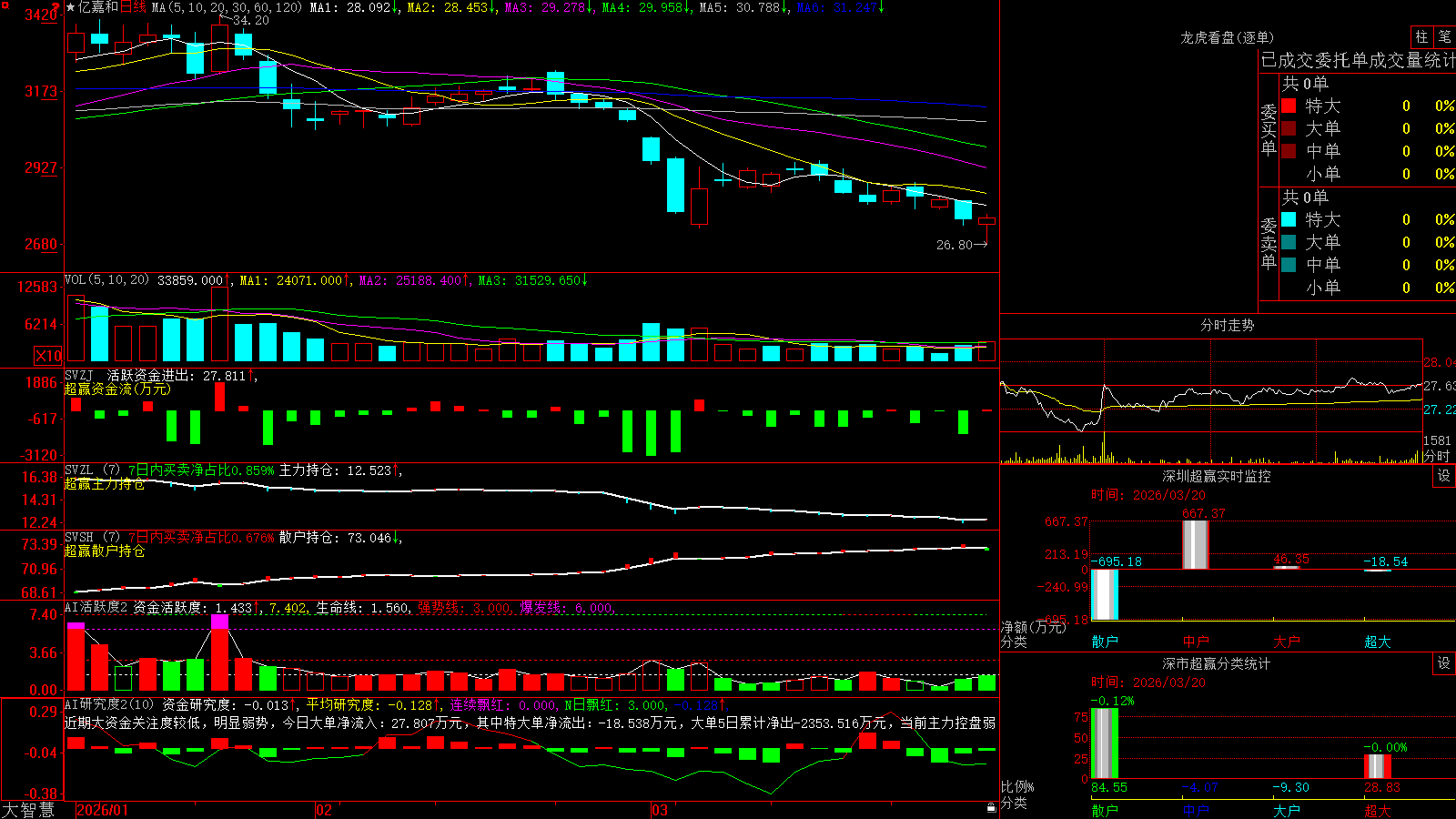
Task: Click the 超赢散户持仓 label
Action: pos(104,551)
